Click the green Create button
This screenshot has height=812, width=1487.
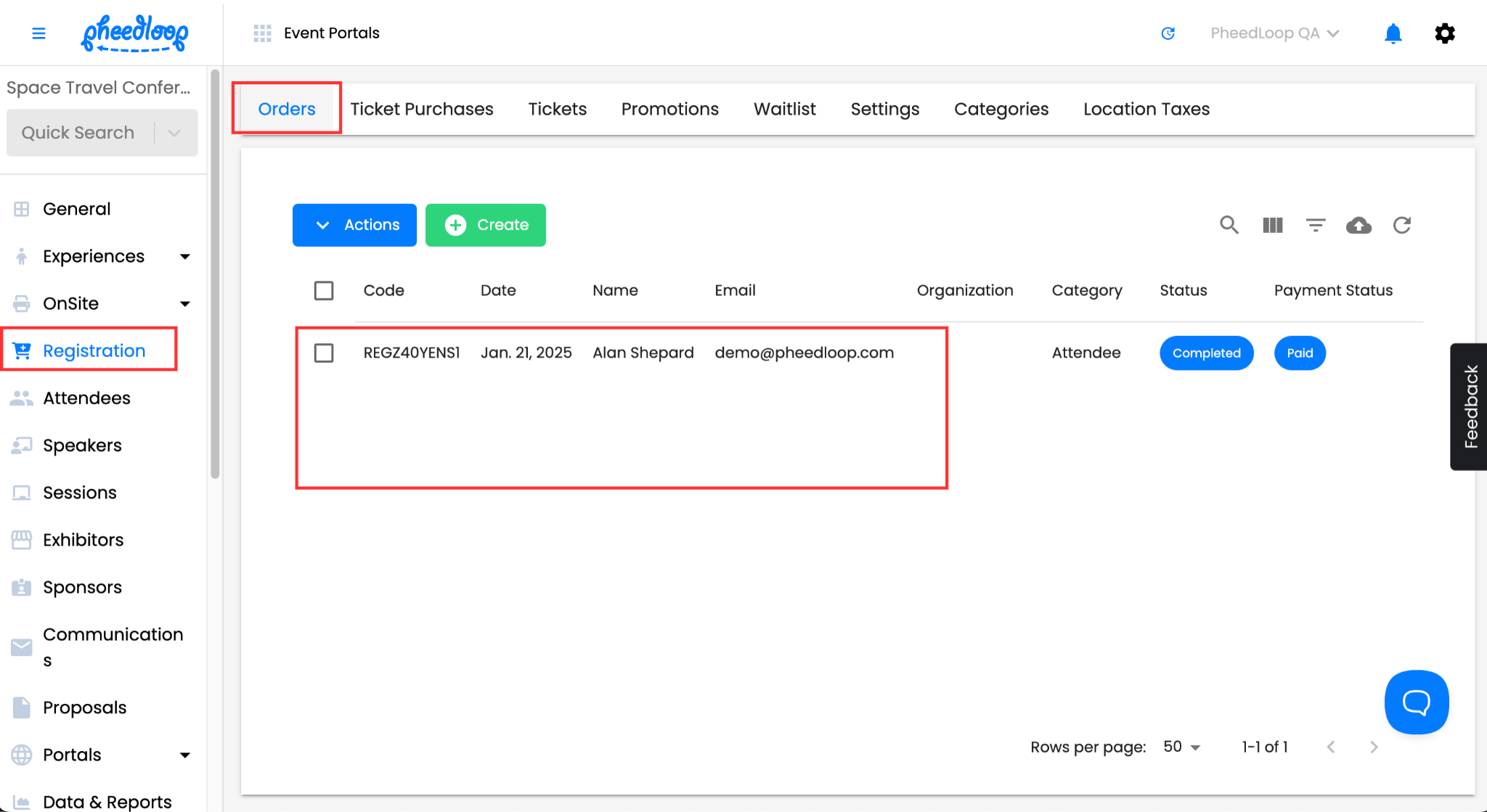point(486,225)
